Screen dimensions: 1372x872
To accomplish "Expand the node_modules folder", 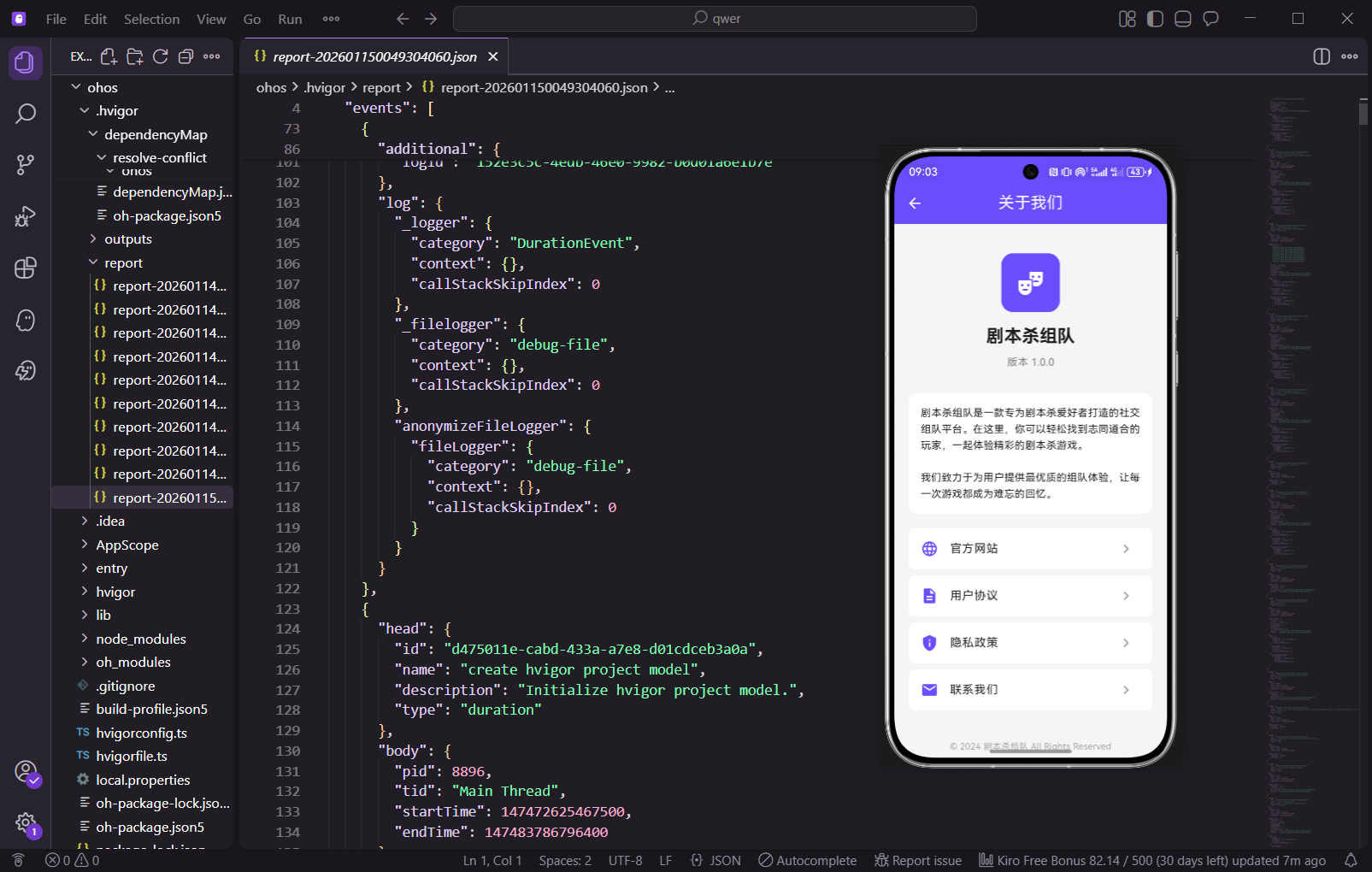I will pyautogui.click(x=142, y=639).
